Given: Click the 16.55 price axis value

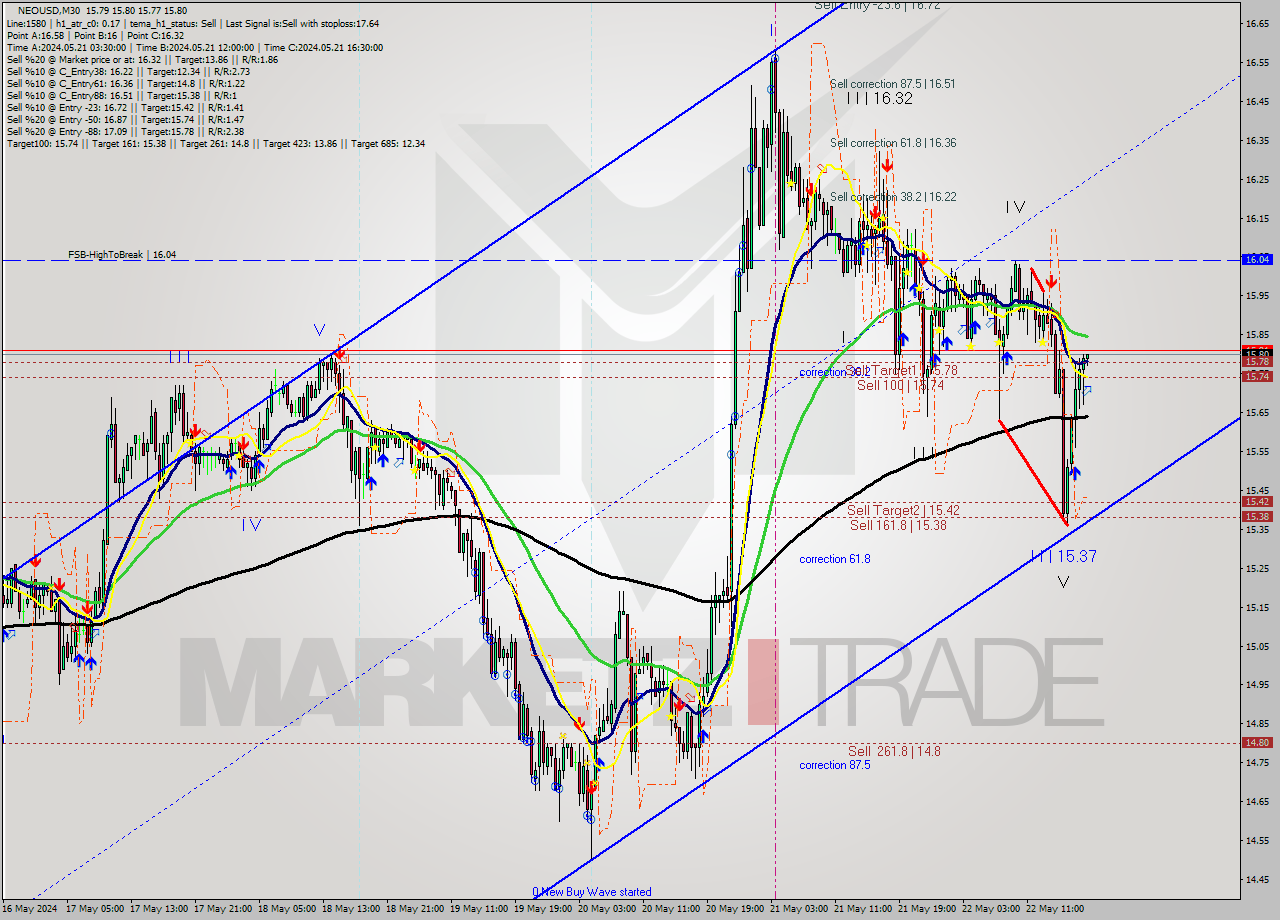Looking at the screenshot, I should (x=1256, y=62).
